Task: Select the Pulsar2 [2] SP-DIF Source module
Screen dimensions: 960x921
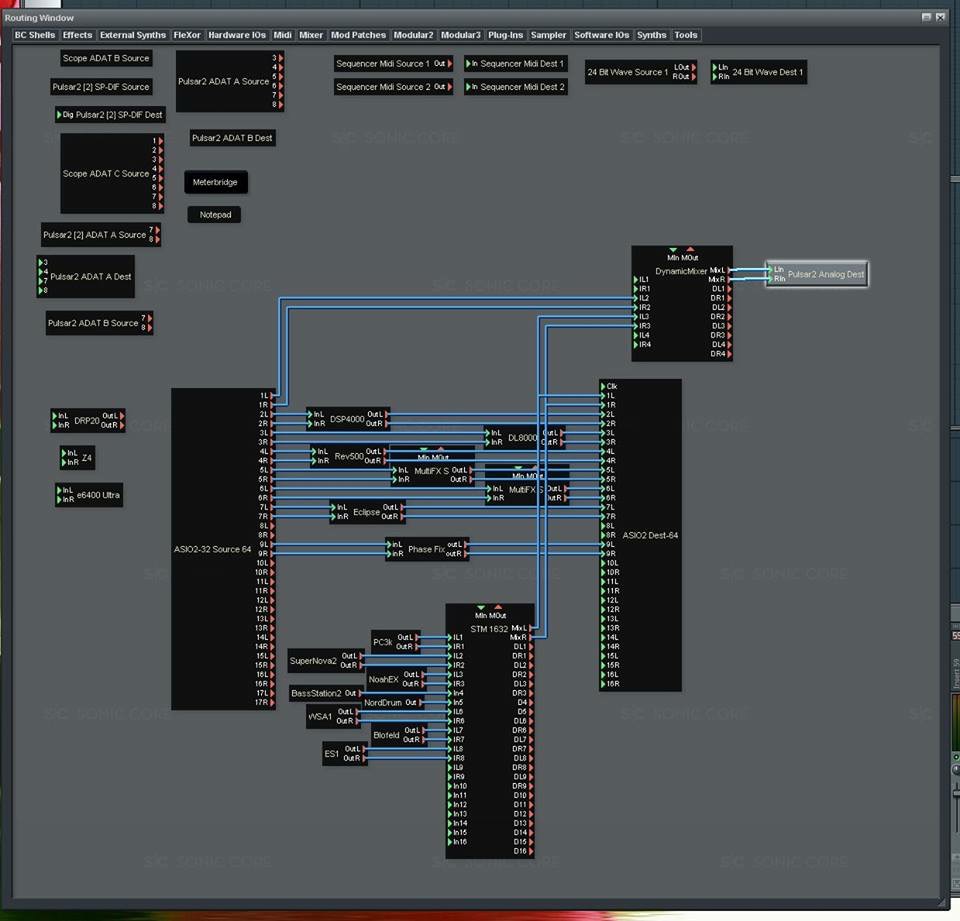Action: pyautogui.click(x=101, y=87)
